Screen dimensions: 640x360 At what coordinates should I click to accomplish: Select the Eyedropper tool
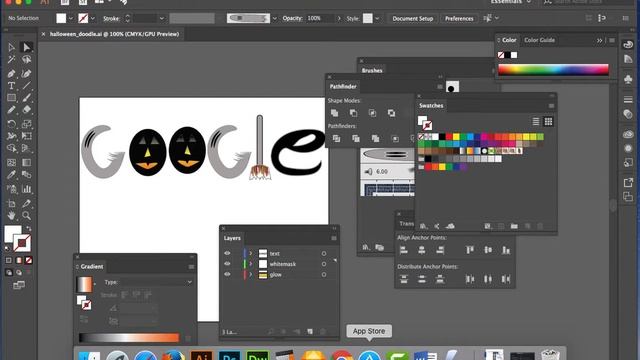[x=11, y=175]
